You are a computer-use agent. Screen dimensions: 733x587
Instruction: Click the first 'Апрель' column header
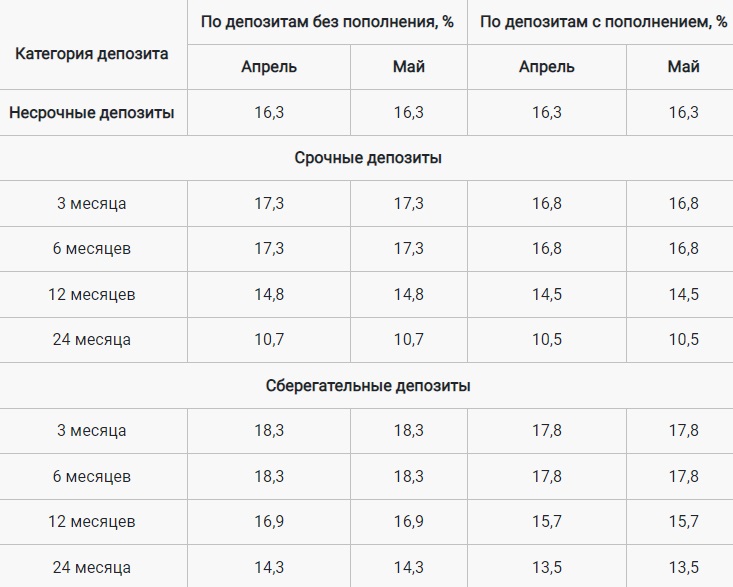coord(269,67)
